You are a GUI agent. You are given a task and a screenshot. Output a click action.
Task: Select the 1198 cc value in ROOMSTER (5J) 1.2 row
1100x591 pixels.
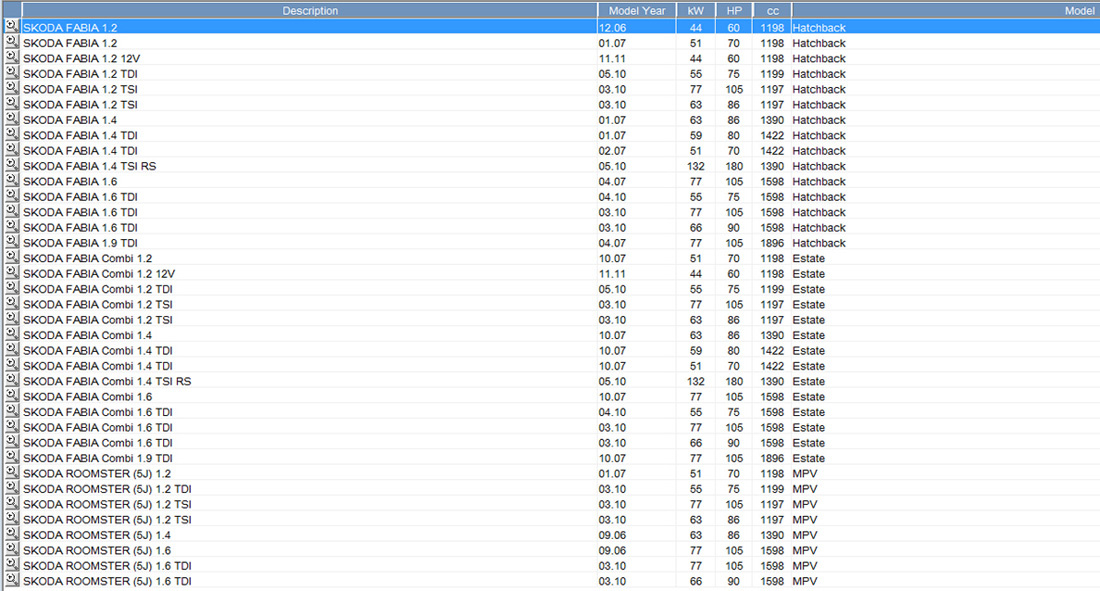pyautogui.click(x=772, y=474)
